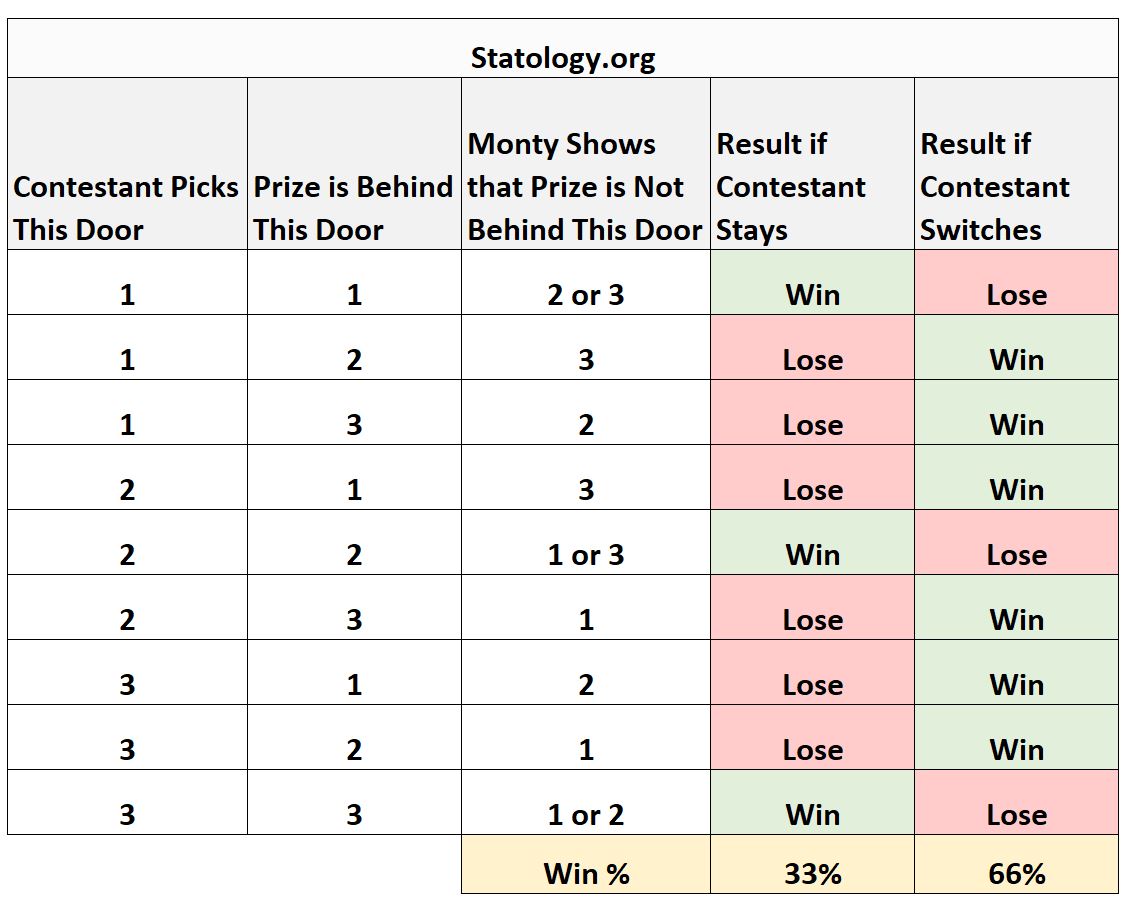Select the 'Result if Contestant Switches' header
1129x903 pixels.
(x=1016, y=163)
